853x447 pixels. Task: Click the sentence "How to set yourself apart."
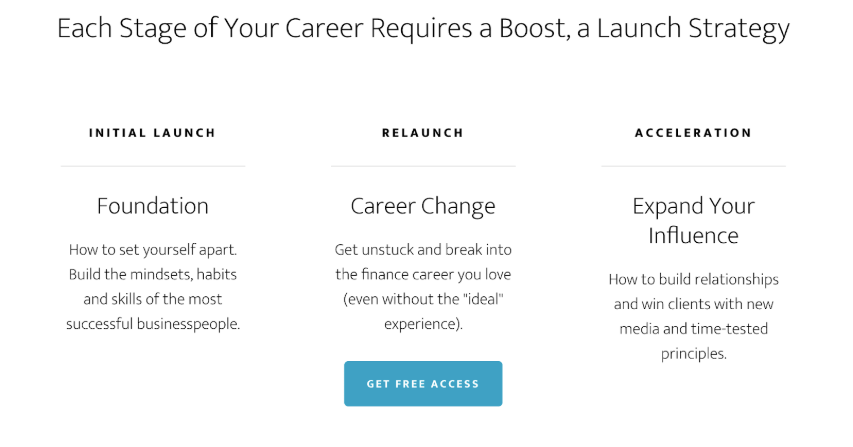[x=153, y=249]
